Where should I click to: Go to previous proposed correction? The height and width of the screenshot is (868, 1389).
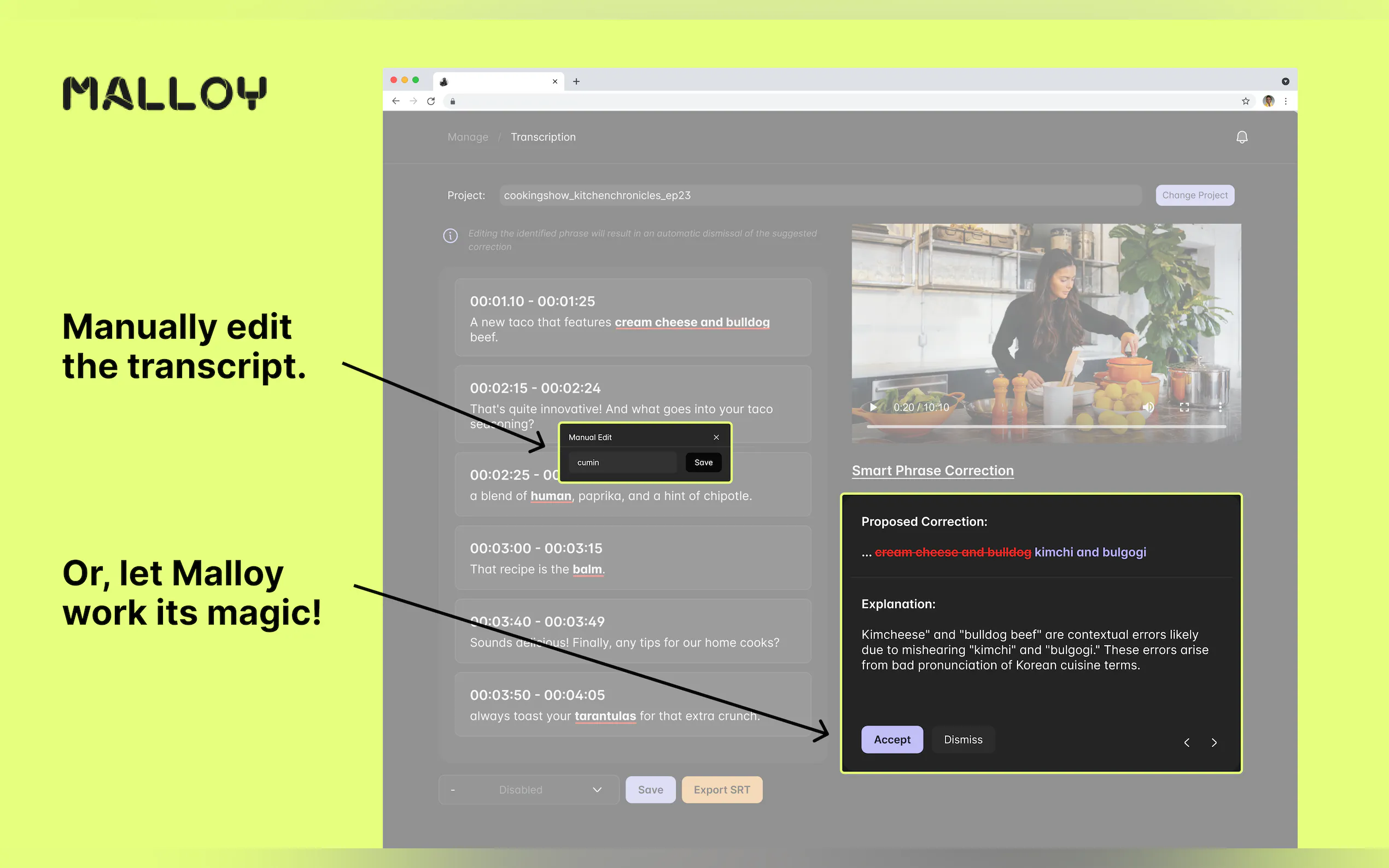pyautogui.click(x=1187, y=742)
